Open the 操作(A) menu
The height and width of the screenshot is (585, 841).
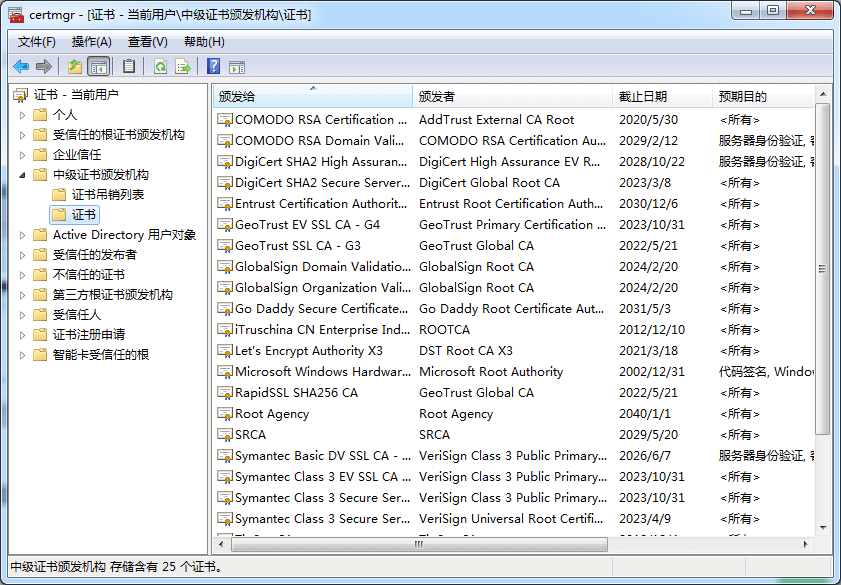tap(92, 42)
